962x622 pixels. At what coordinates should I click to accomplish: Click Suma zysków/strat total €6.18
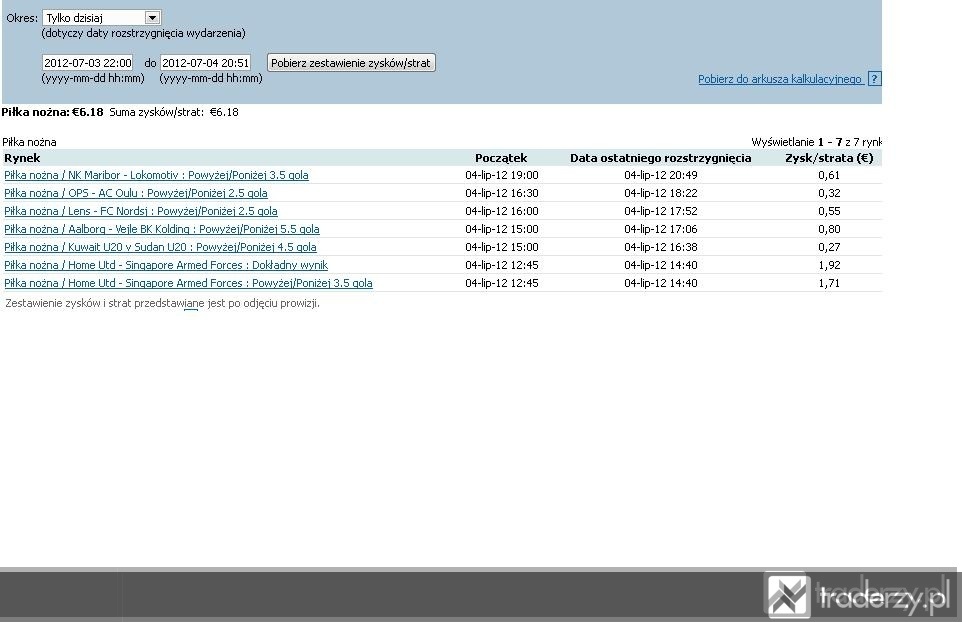click(x=174, y=112)
